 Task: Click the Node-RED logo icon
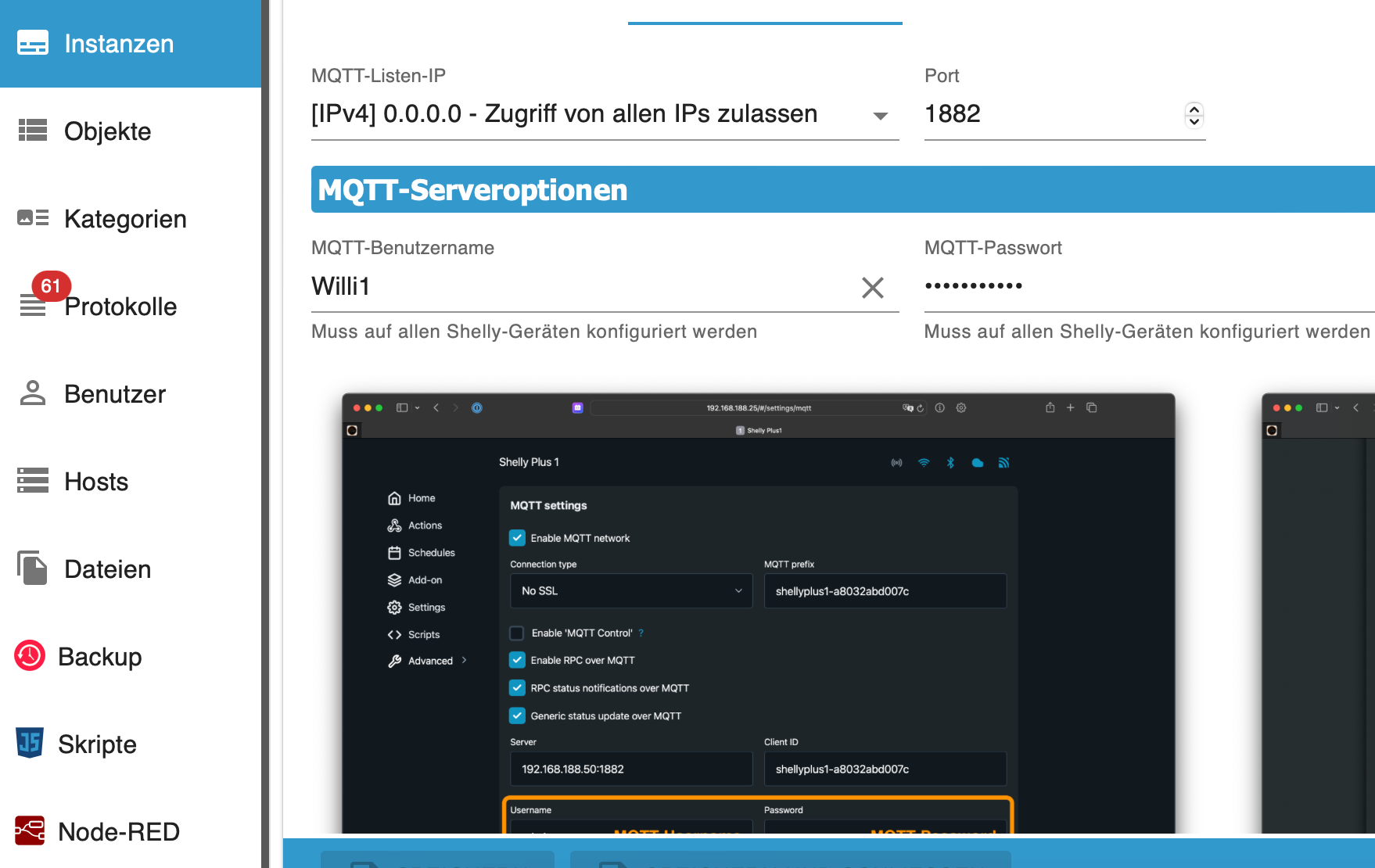(30, 831)
